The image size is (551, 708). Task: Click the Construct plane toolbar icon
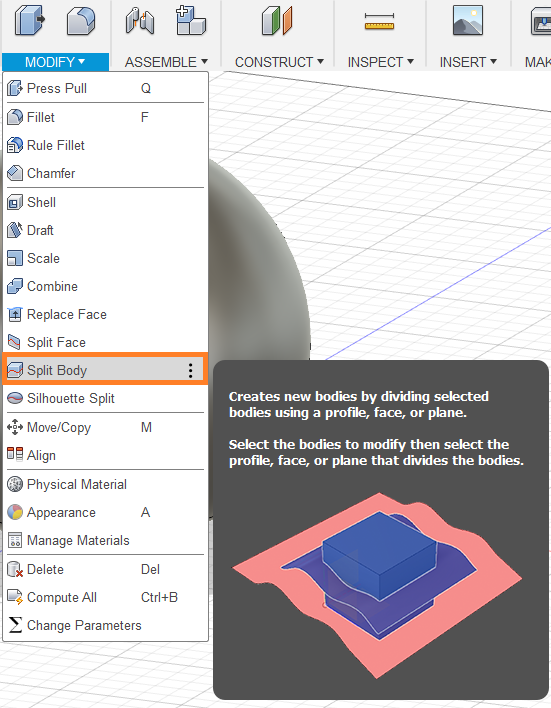click(277, 21)
